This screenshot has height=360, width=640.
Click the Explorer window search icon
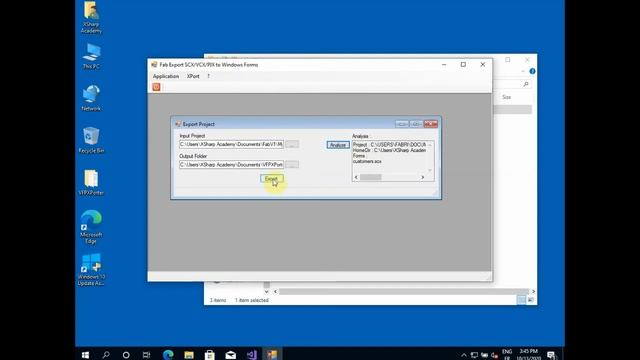(x=526, y=84)
